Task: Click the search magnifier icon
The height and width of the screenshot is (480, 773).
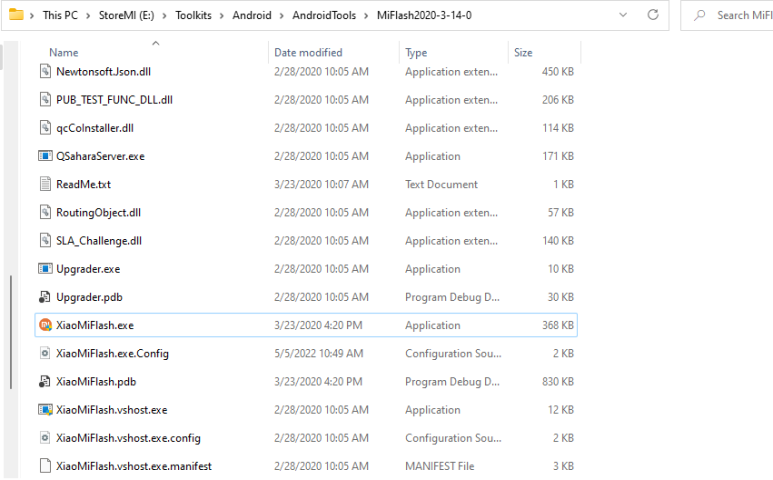Action: 699,15
